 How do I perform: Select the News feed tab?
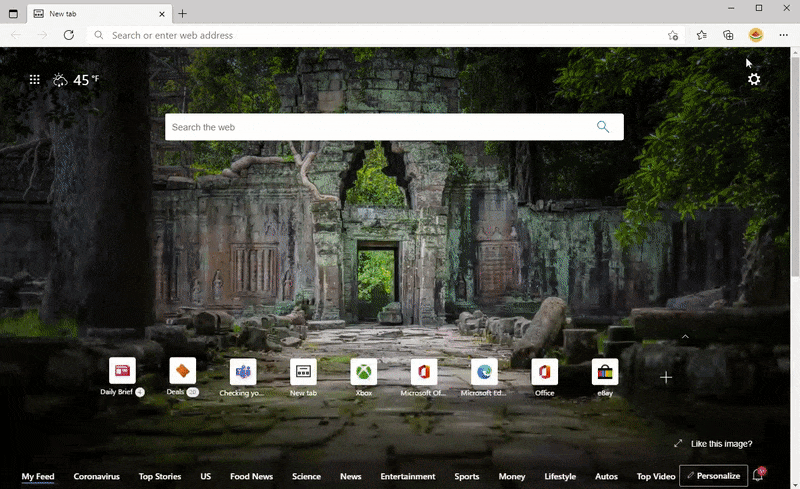[351, 476]
